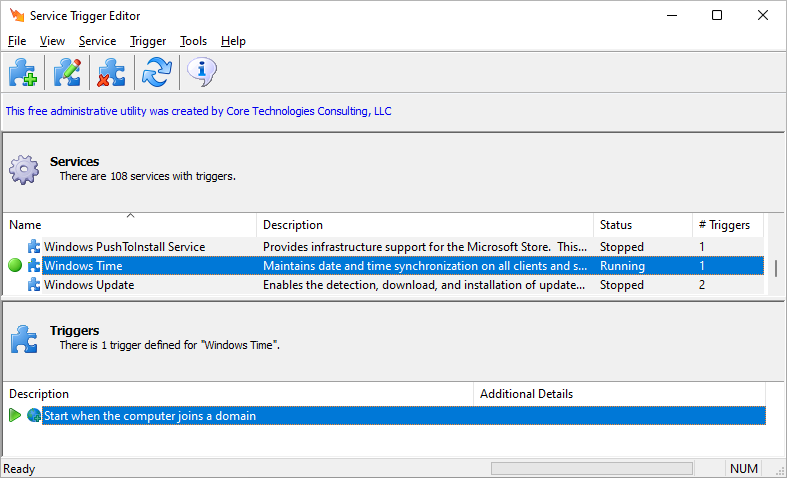
Task: Click the triggers Description column header
Action: pos(238,394)
